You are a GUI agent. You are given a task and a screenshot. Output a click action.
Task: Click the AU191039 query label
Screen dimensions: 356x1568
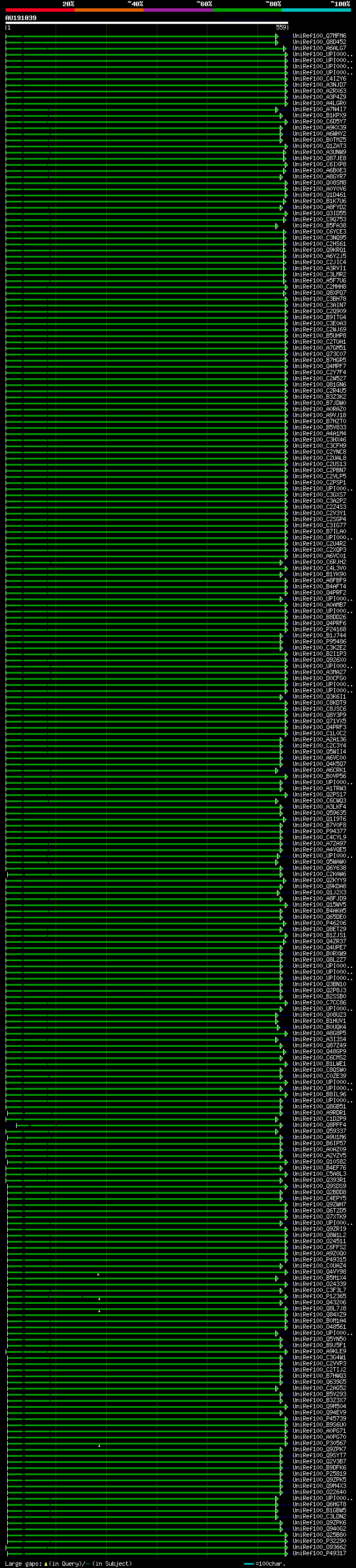(x=21, y=18)
